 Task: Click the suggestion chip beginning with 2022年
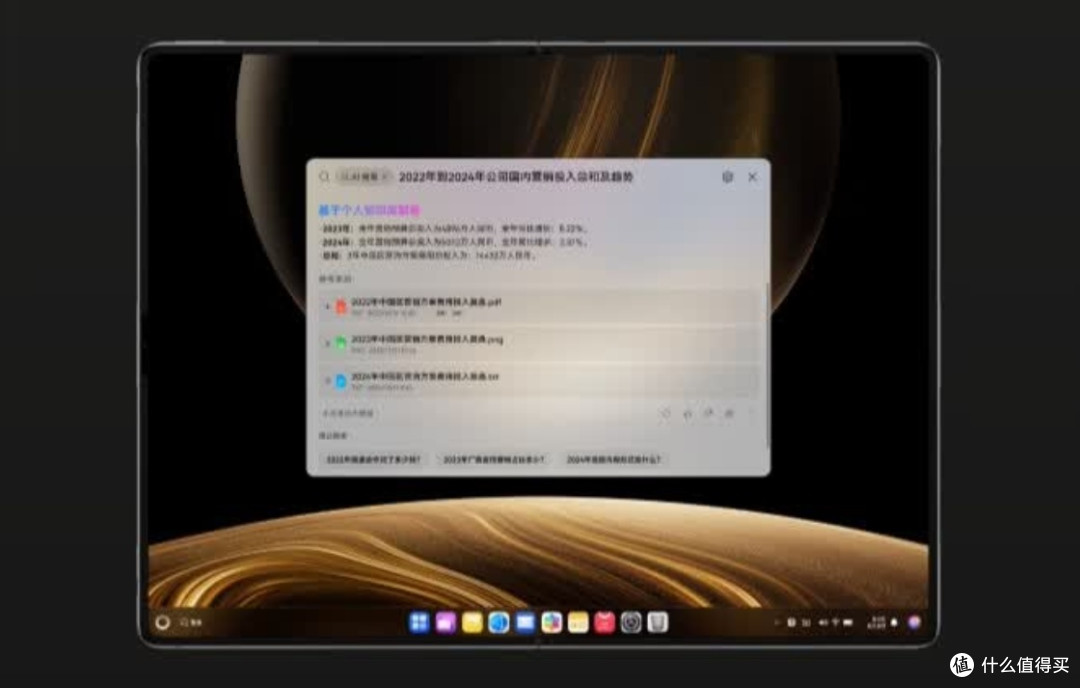tap(373, 459)
